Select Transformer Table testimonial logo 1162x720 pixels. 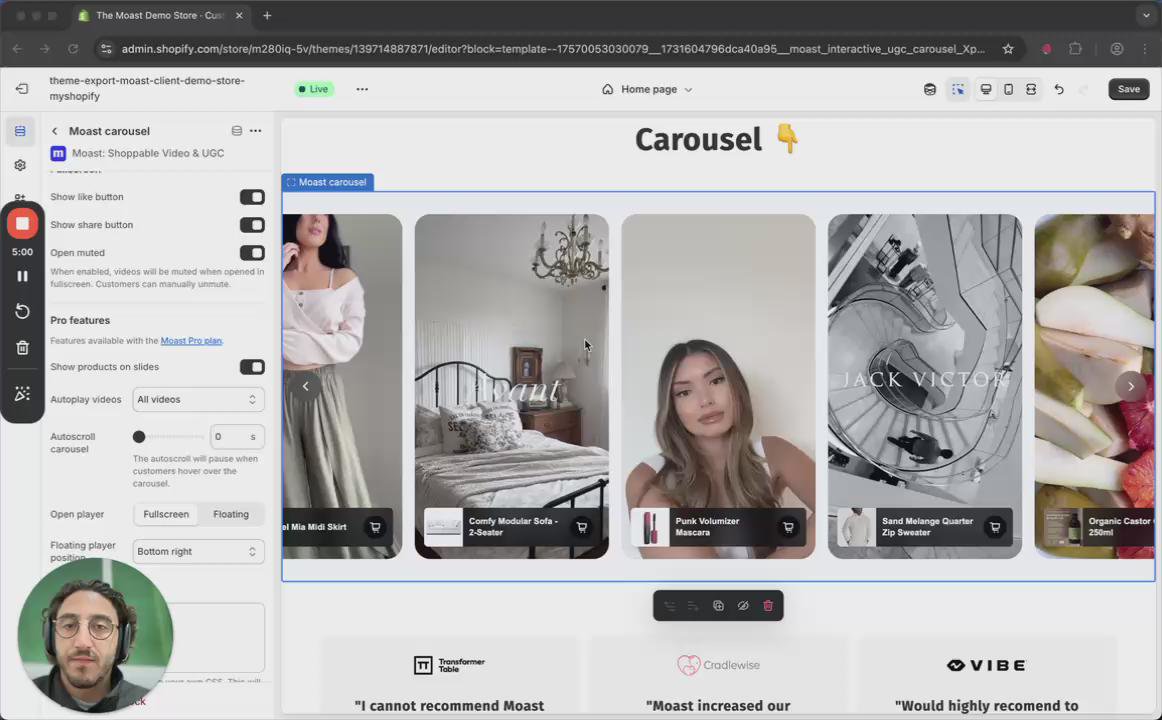[449, 664]
